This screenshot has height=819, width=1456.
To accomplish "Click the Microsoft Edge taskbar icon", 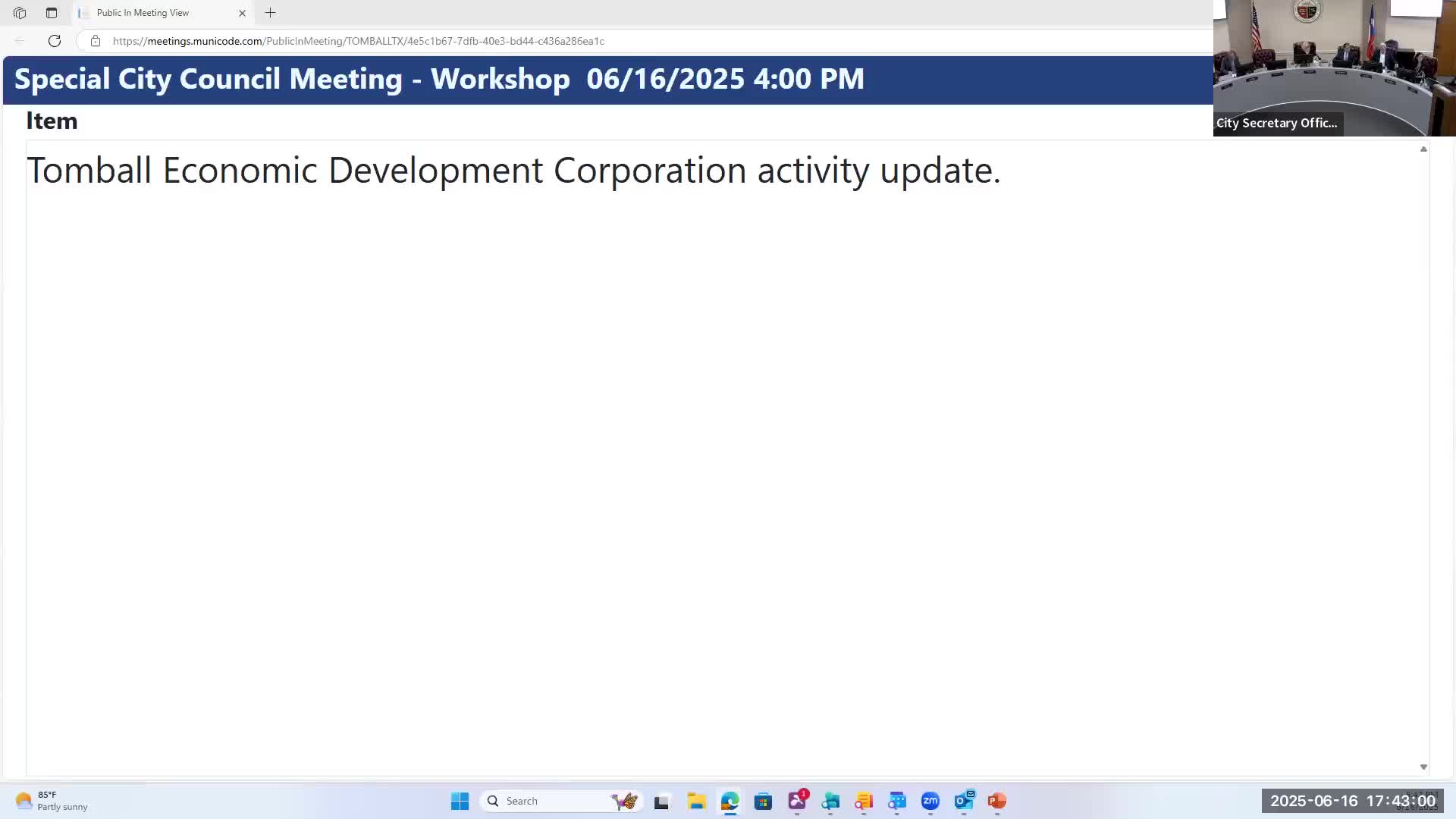I will 730,801.
